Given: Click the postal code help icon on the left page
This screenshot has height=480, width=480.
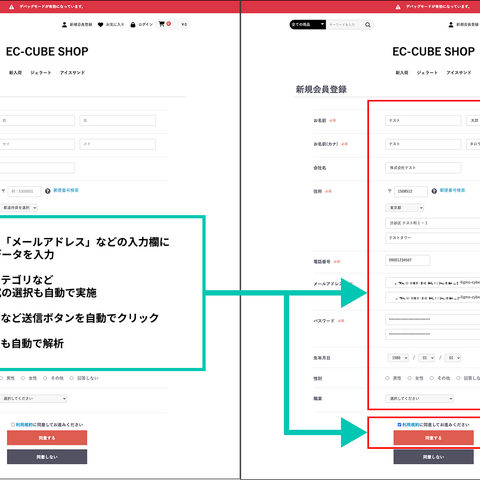Looking at the screenshot, I should point(48,191).
